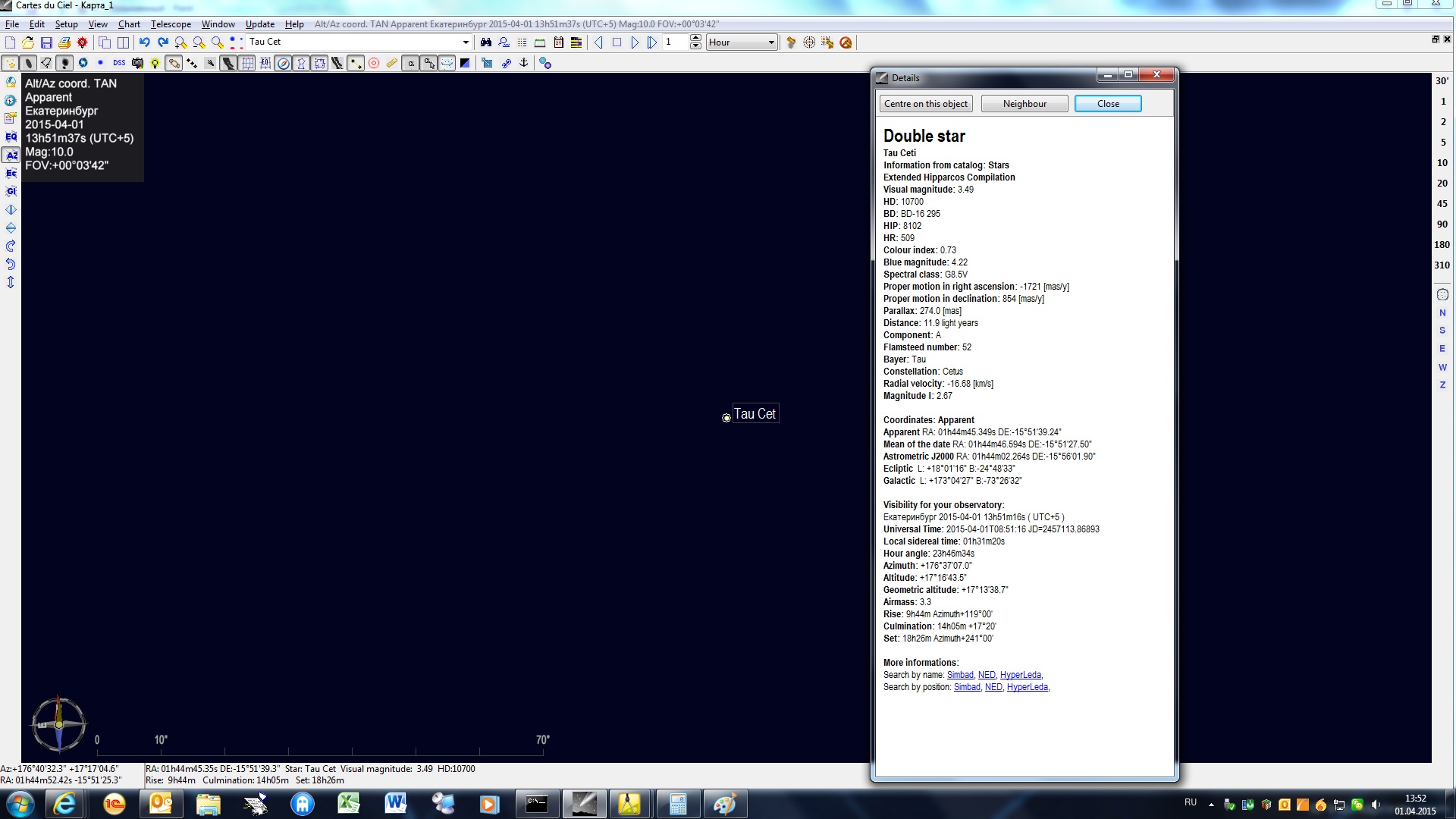Select the yellow ruler measure tool
The height and width of the screenshot is (819, 1456).
pyautogui.click(x=392, y=63)
